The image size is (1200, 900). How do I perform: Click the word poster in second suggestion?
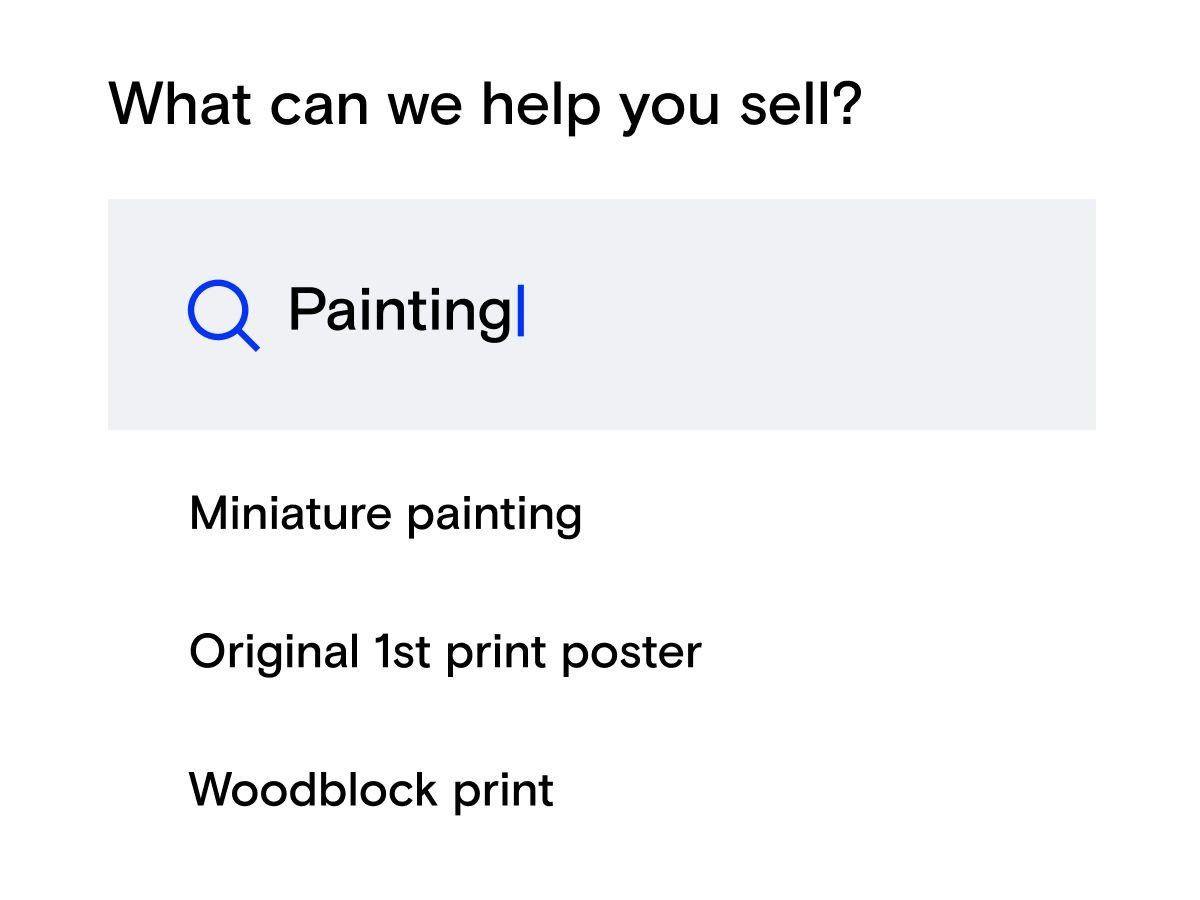click(x=631, y=654)
